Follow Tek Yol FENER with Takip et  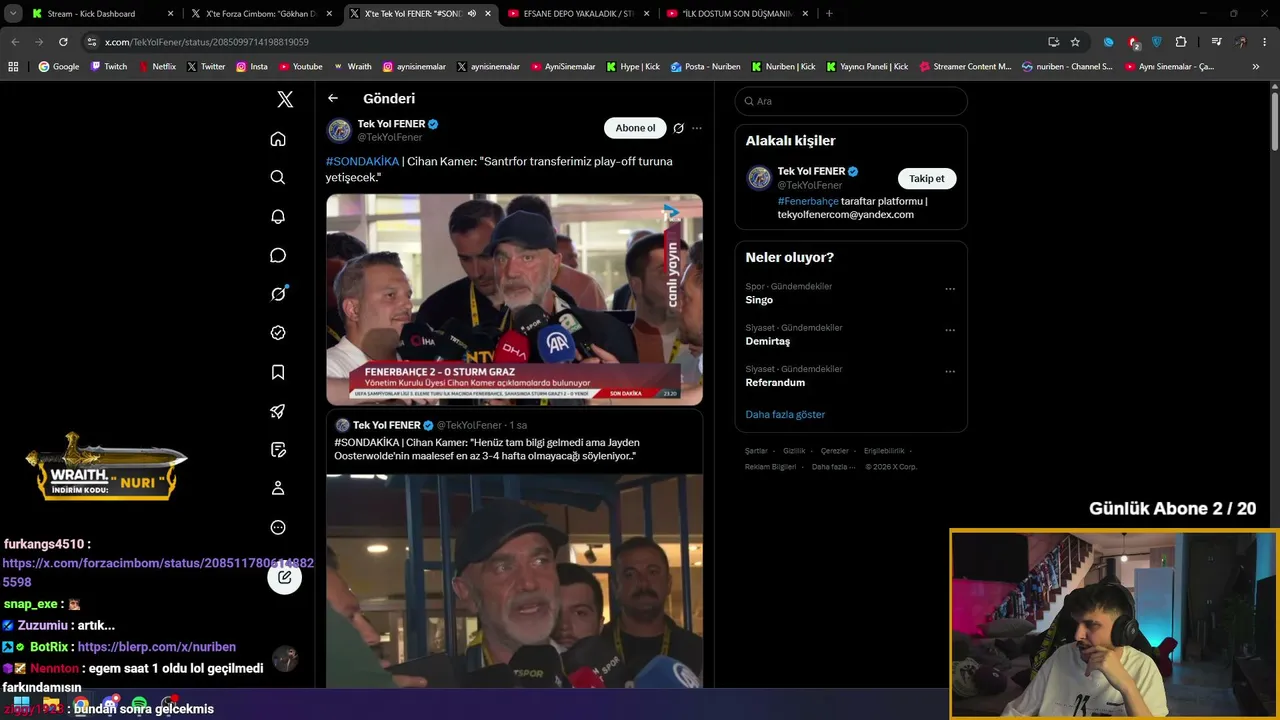[926, 178]
